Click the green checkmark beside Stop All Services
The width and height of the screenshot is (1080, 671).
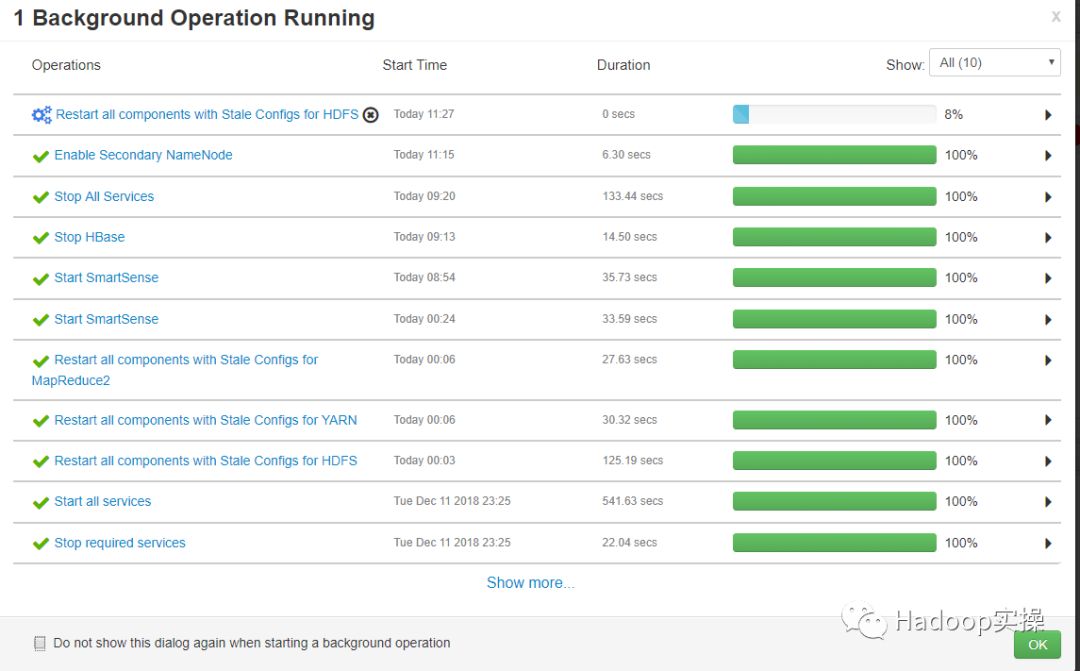click(41, 197)
